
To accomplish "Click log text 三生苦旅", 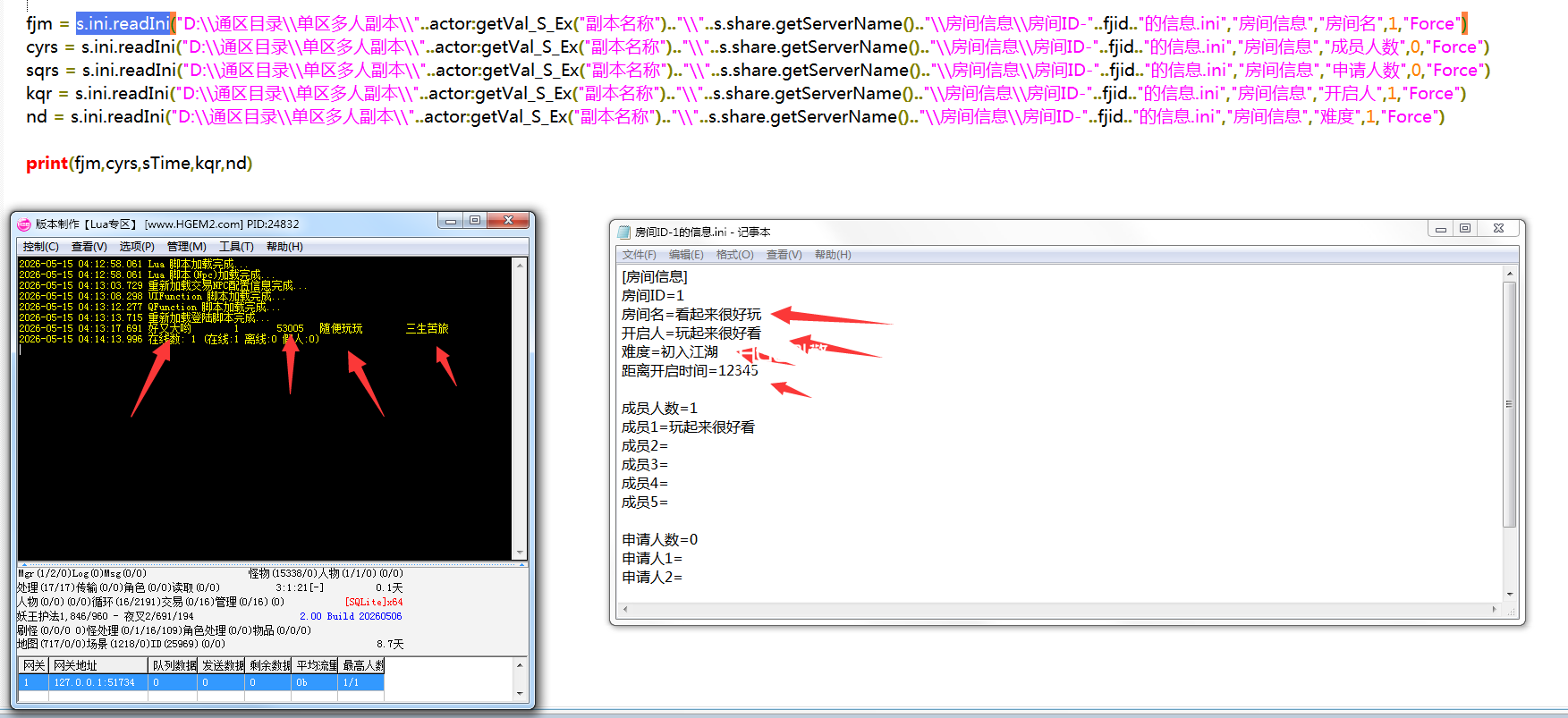I will point(428,328).
